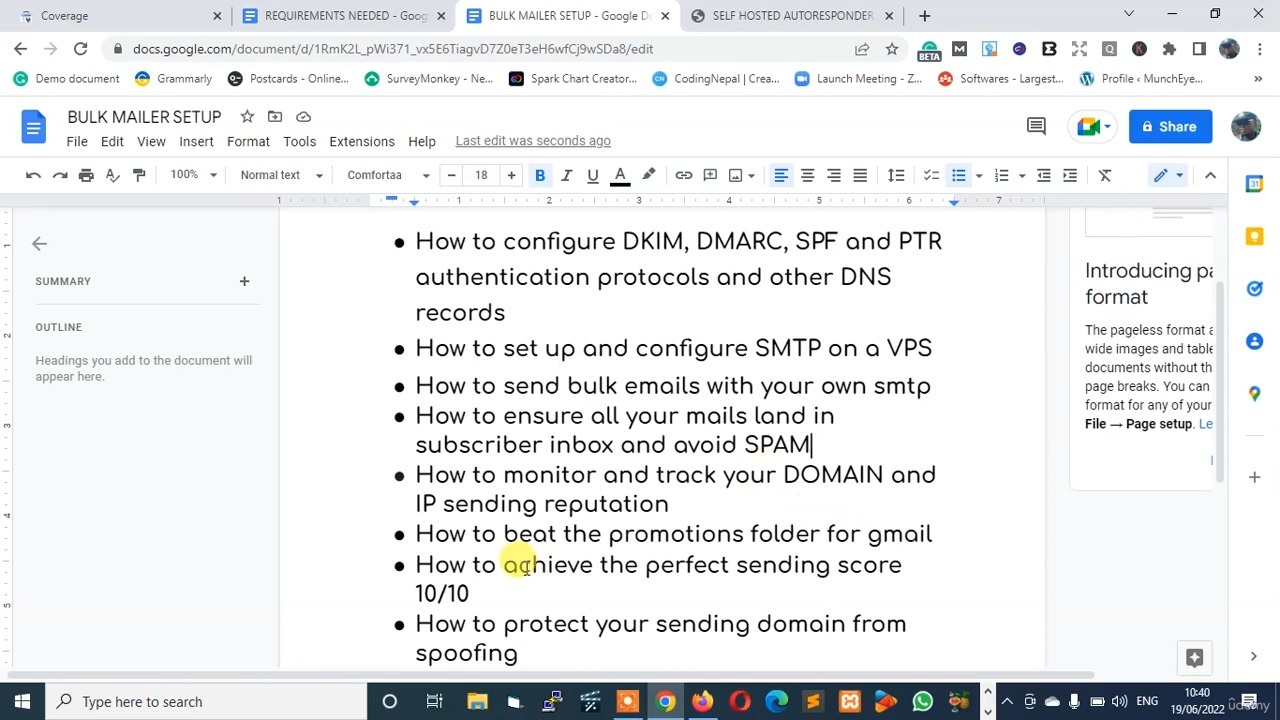Click Spelling and grammar check icon
The width and height of the screenshot is (1280, 720).
[x=113, y=175]
